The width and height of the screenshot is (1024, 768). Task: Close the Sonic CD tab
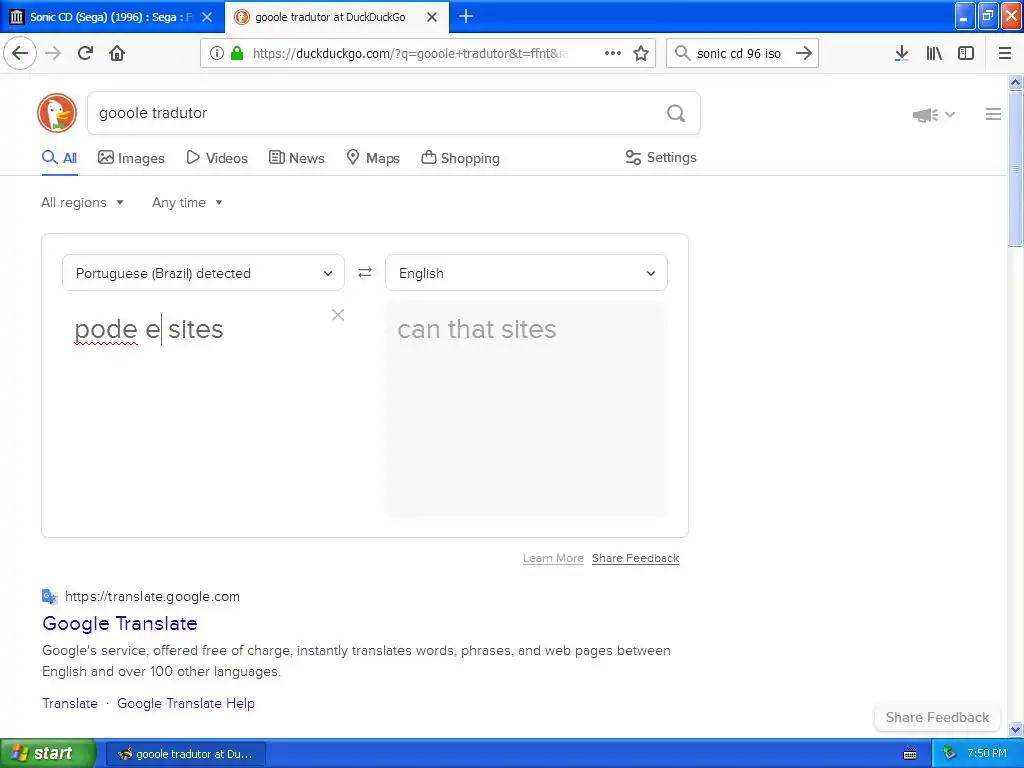point(207,17)
